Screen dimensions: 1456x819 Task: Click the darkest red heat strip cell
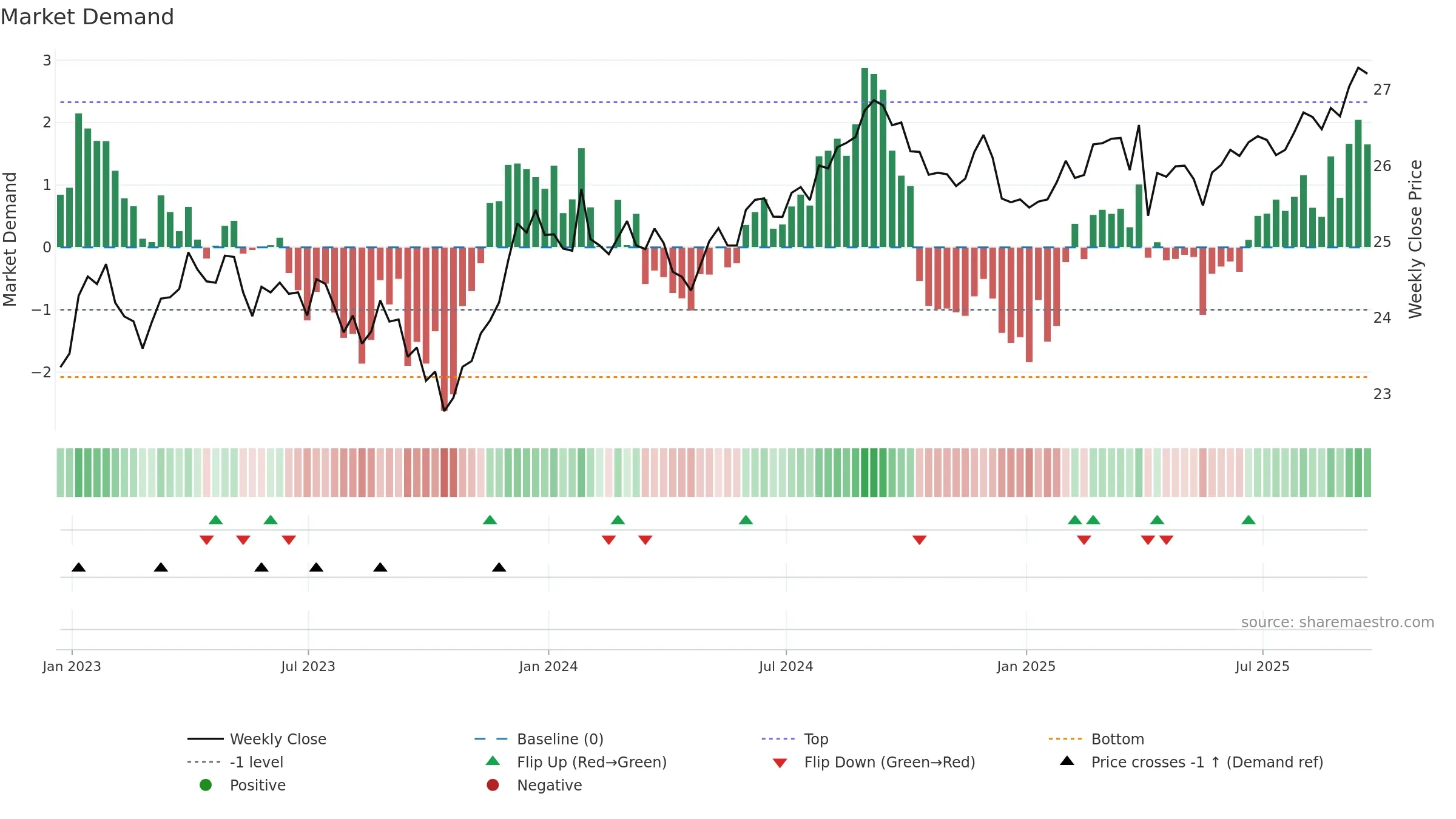pyautogui.click(x=444, y=473)
